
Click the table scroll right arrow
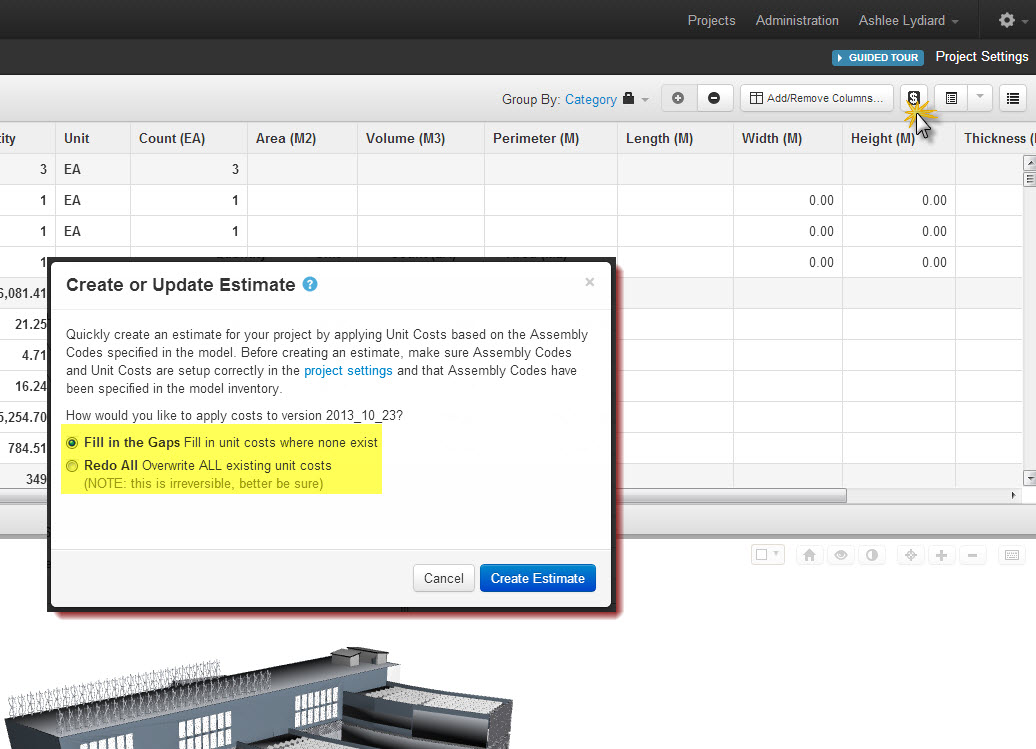[1013, 495]
